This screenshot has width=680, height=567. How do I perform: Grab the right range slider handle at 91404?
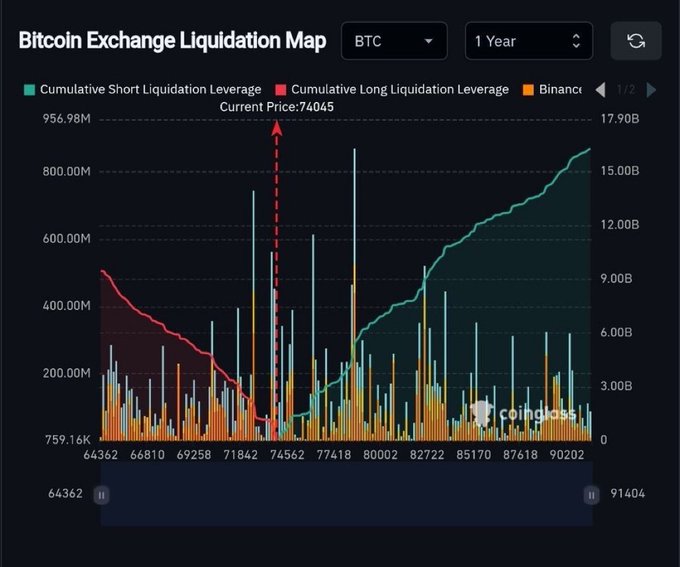coord(592,495)
